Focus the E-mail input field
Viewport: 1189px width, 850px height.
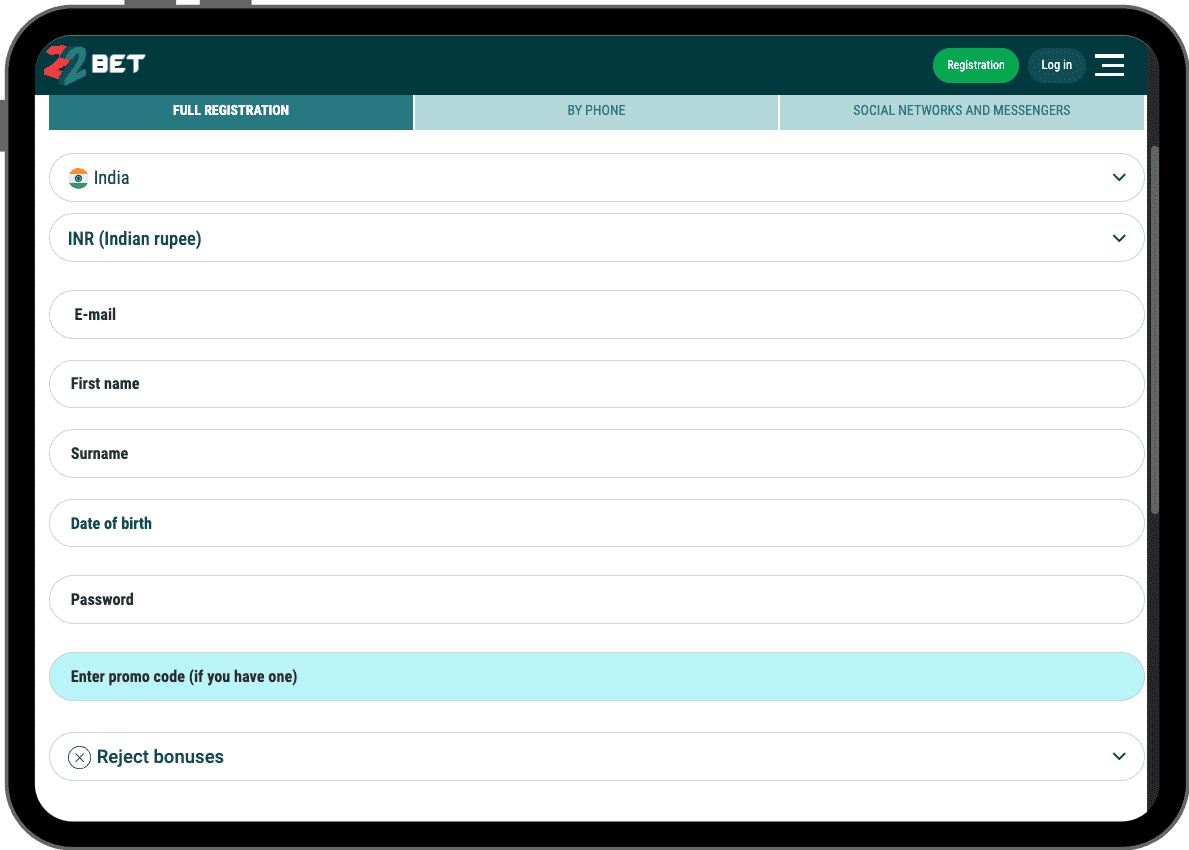click(x=596, y=315)
